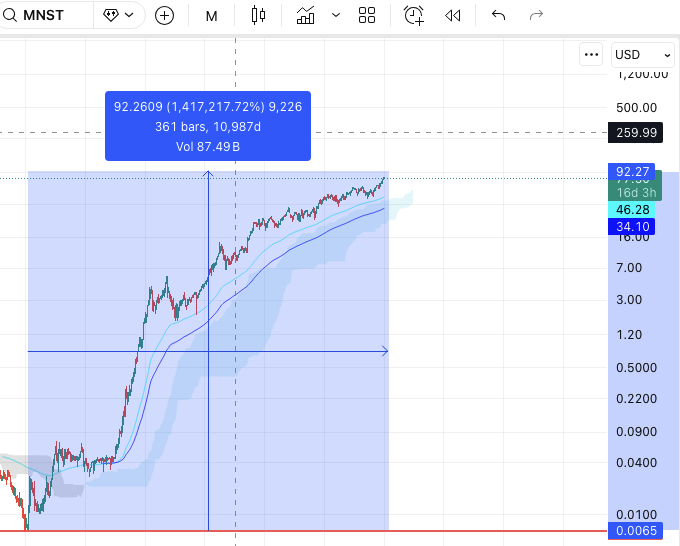Expand the indicators favorites chevron
This screenshot has width=680, height=546.
[x=336, y=15]
